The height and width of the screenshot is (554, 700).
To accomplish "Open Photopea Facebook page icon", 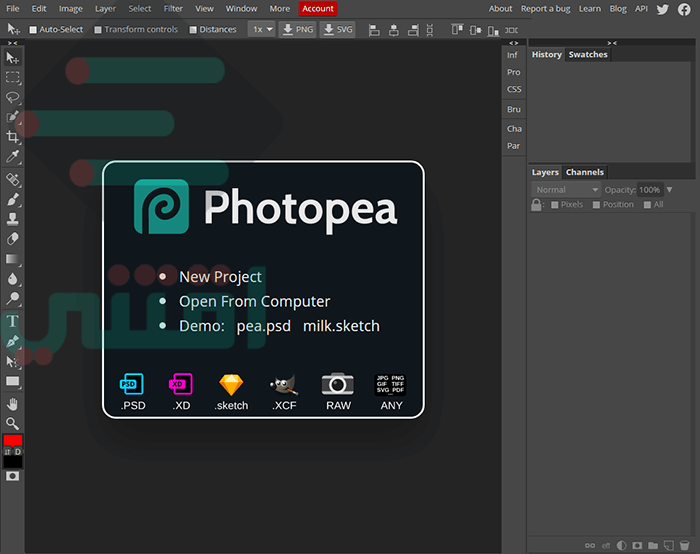I will point(684,9).
